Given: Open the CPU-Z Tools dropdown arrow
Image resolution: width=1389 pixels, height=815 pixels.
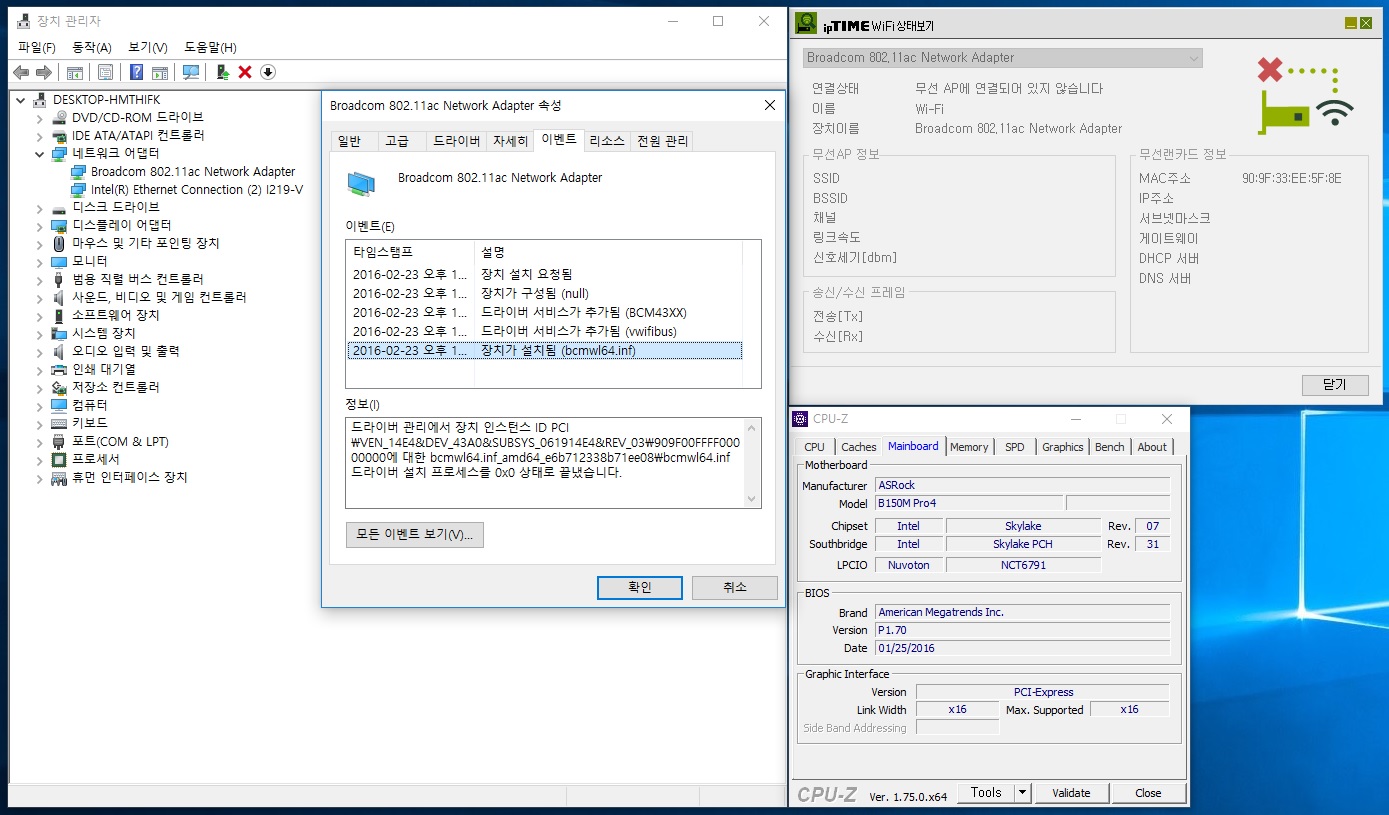Looking at the screenshot, I should [1022, 793].
